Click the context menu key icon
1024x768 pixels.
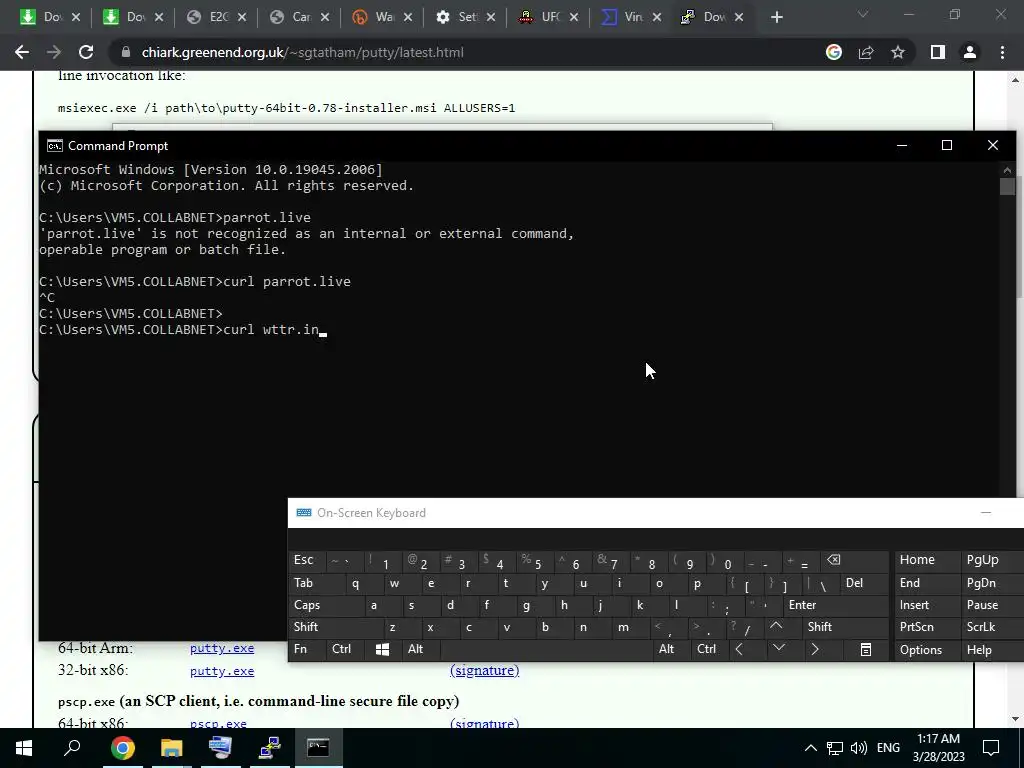(x=866, y=649)
